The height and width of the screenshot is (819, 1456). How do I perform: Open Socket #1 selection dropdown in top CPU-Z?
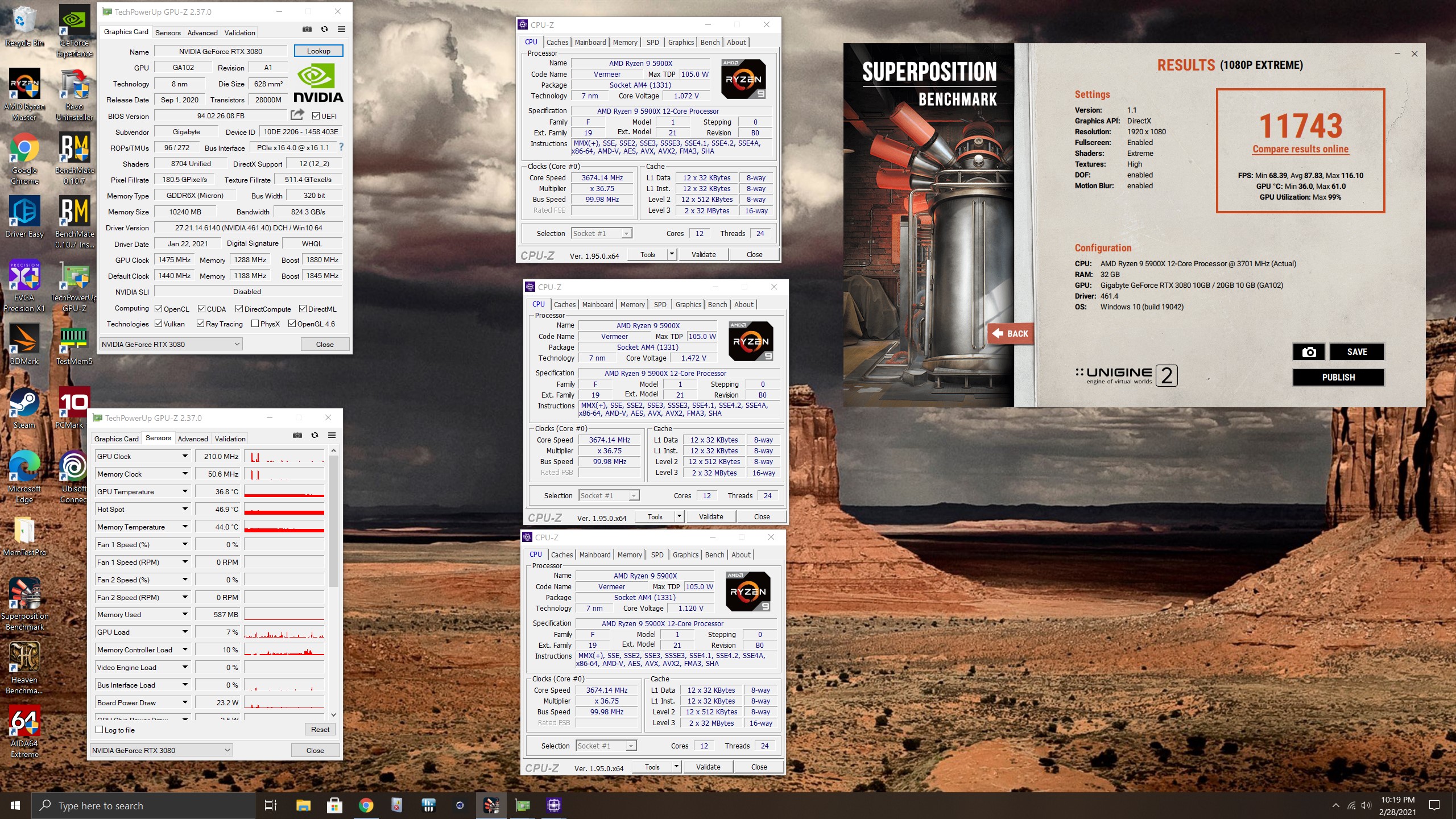[x=601, y=233]
